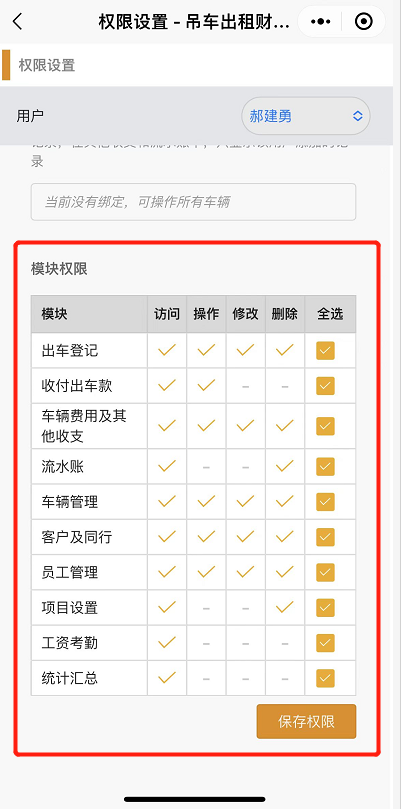This screenshot has width=401, height=809.
Task: Toggle 操作 checkmark for 收付出车款
Action: click(x=206, y=385)
